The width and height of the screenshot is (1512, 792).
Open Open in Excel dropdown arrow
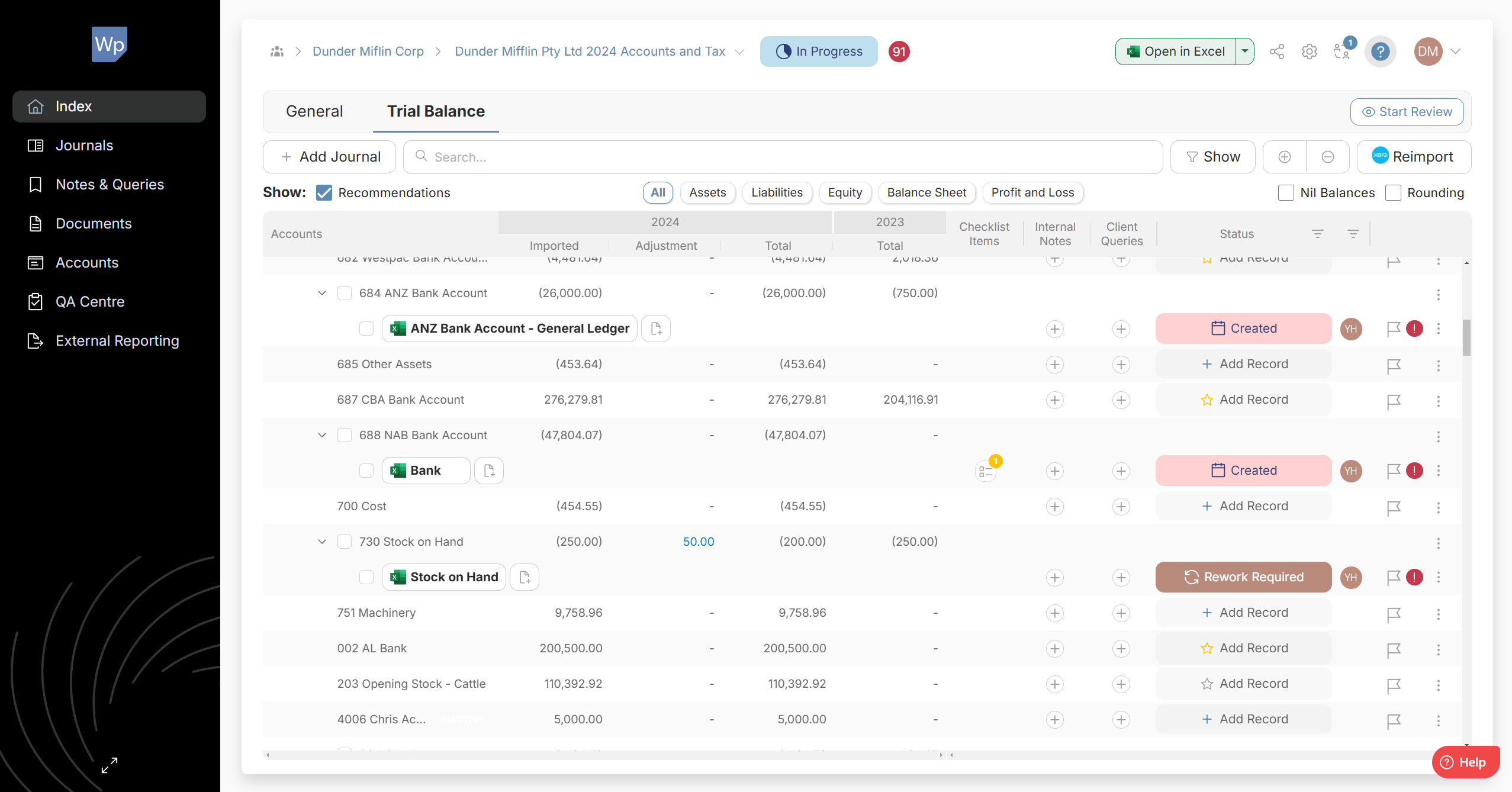tap(1245, 51)
